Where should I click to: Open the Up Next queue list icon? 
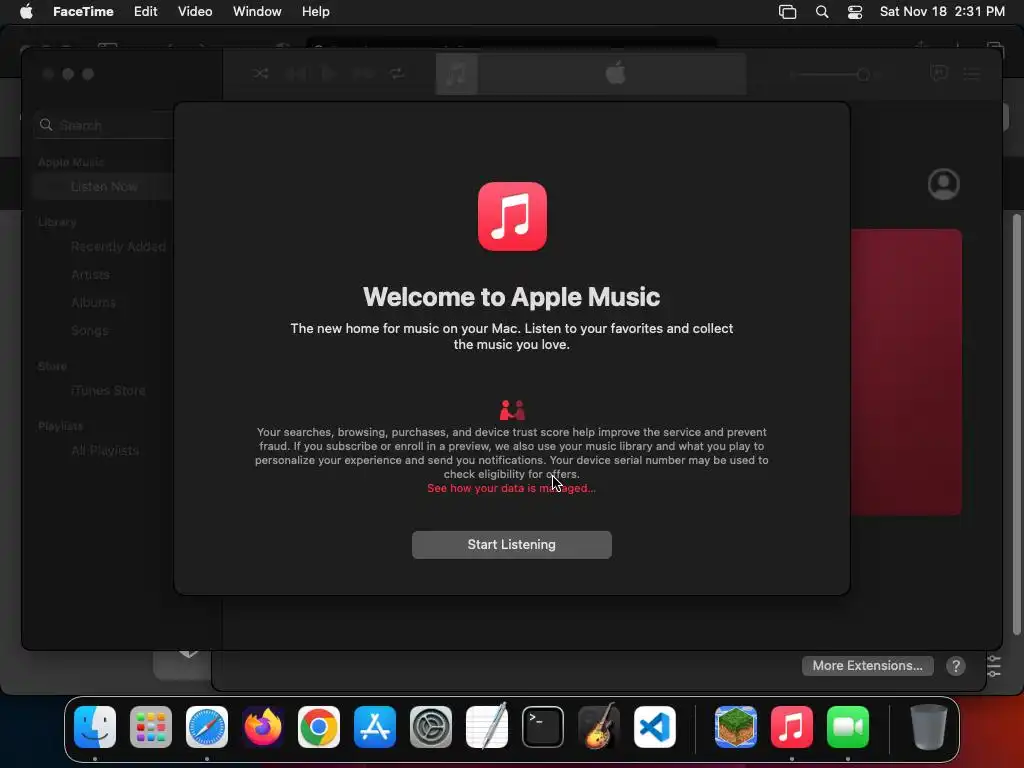point(972,74)
